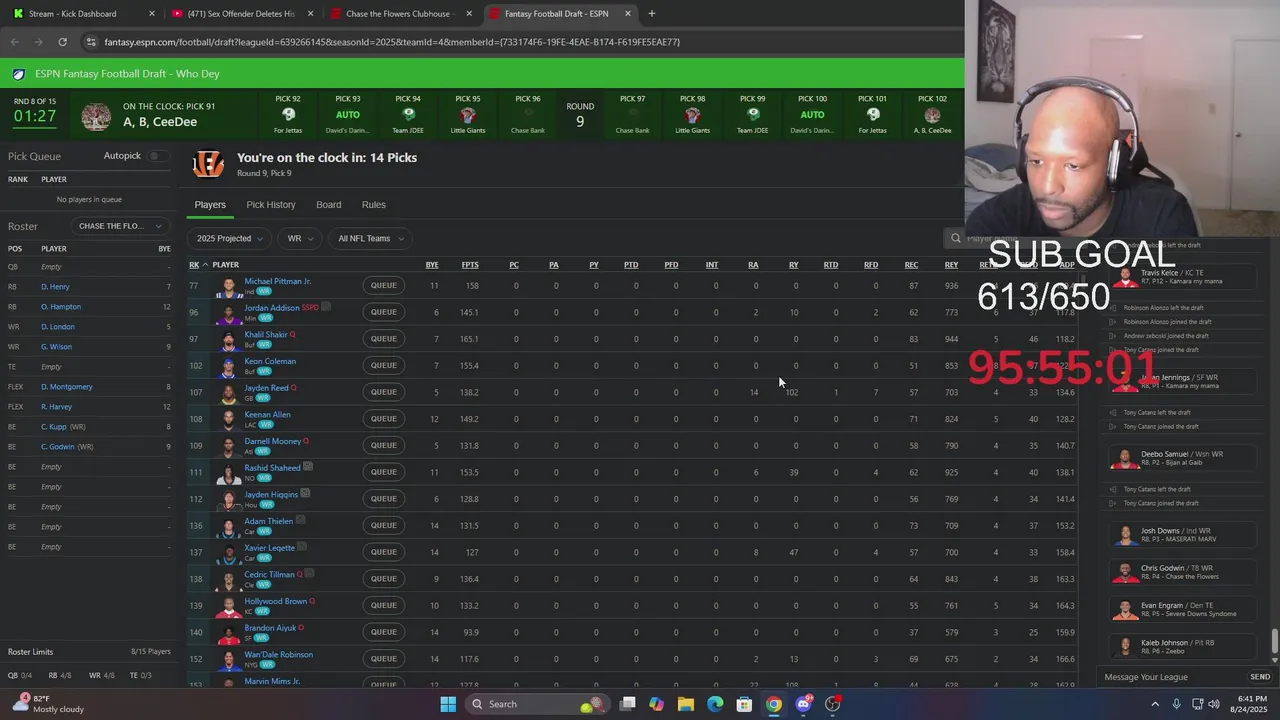The image size is (1280, 720).
Task: Open D. Henry in the roster
Action: pyautogui.click(x=55, y=287)
